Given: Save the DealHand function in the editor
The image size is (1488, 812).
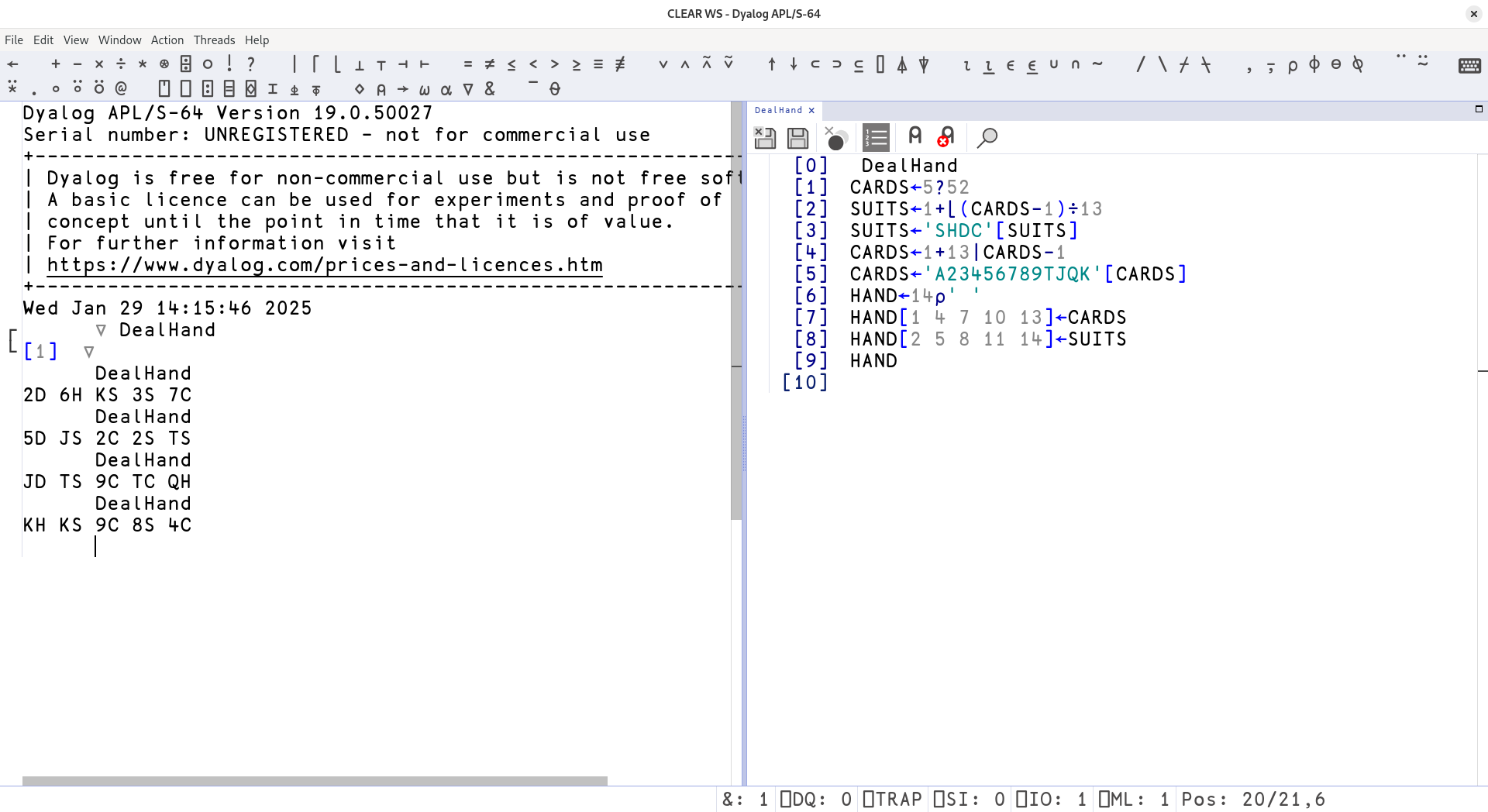Looking at the screenshot, I should [797, 137].
